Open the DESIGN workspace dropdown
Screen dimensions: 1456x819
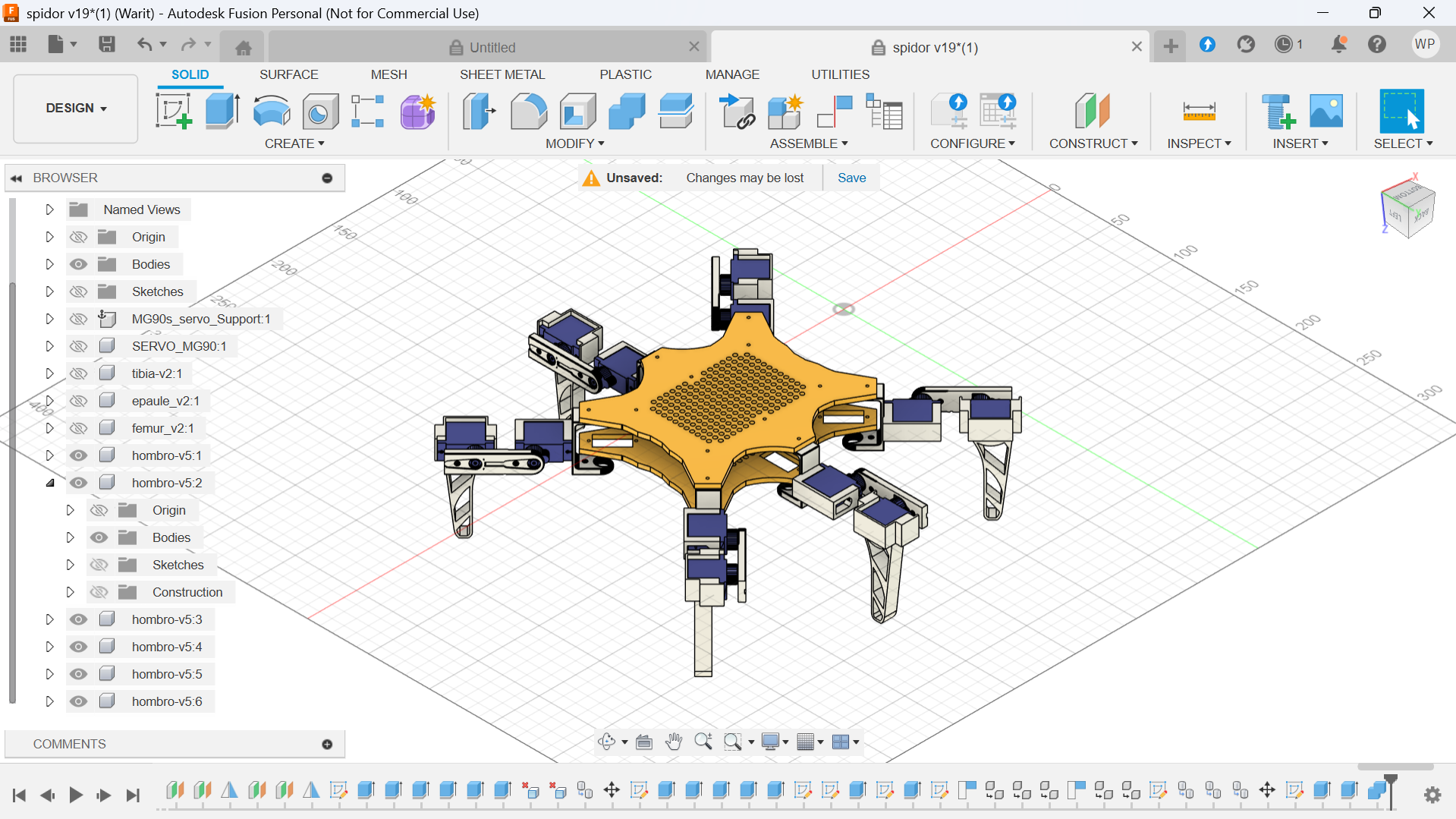(x=76, y=108)
